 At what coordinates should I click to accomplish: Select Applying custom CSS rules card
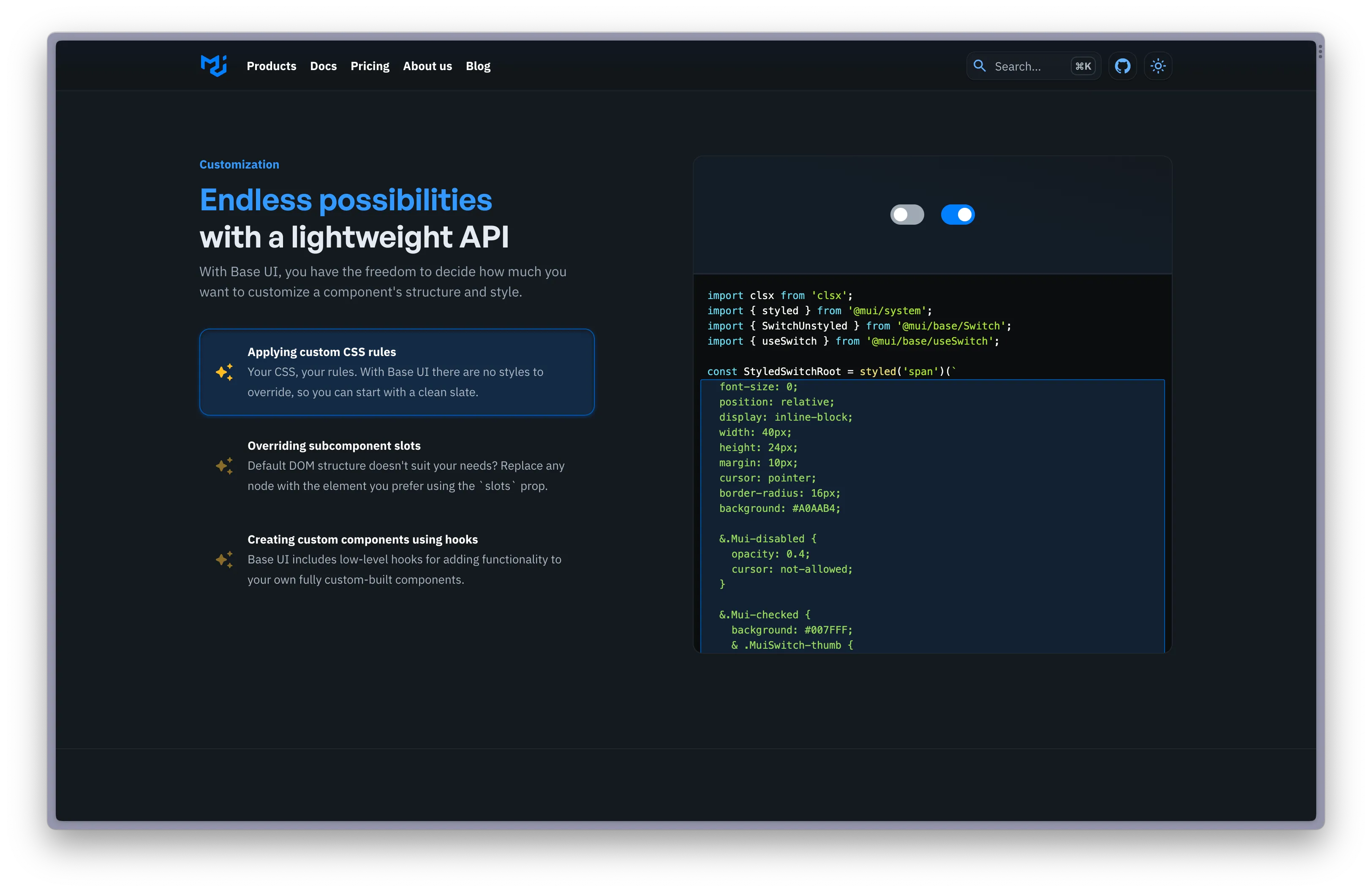click(397, 372)
